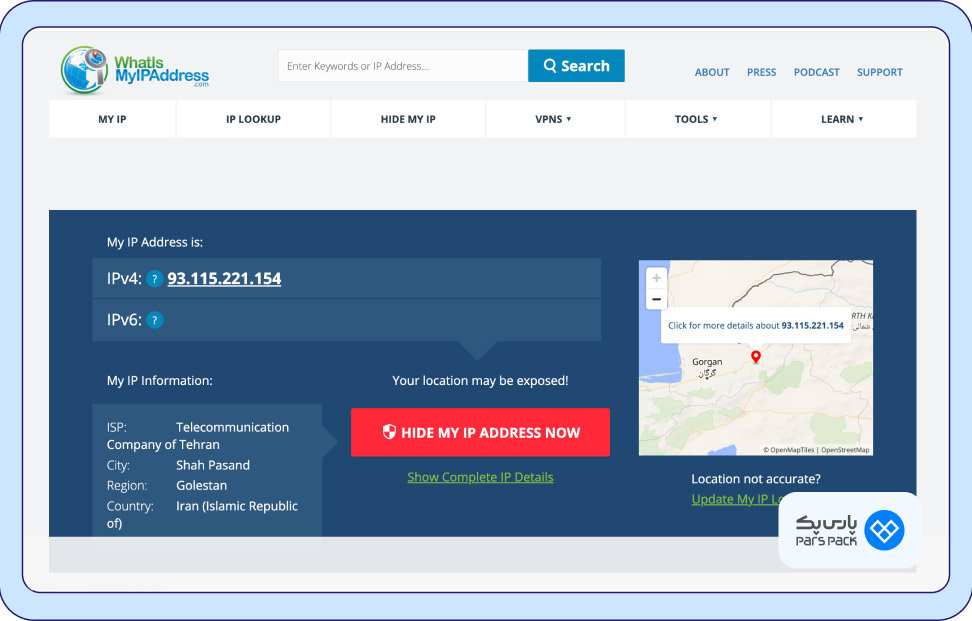Open the VPNS dropdown menu
The width and height of the screenshot is (972, 621).
pyautogui.click(x=554, y=119)
